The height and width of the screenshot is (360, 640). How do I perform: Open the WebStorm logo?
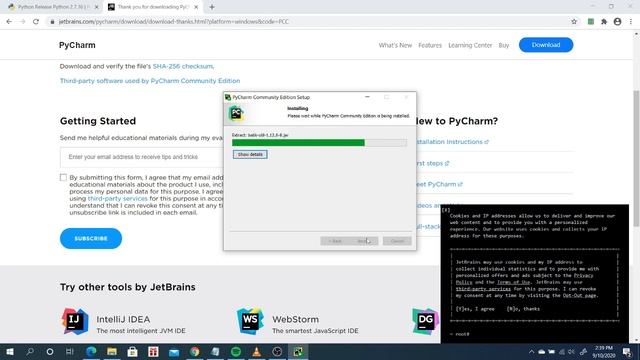pos(250,322)
